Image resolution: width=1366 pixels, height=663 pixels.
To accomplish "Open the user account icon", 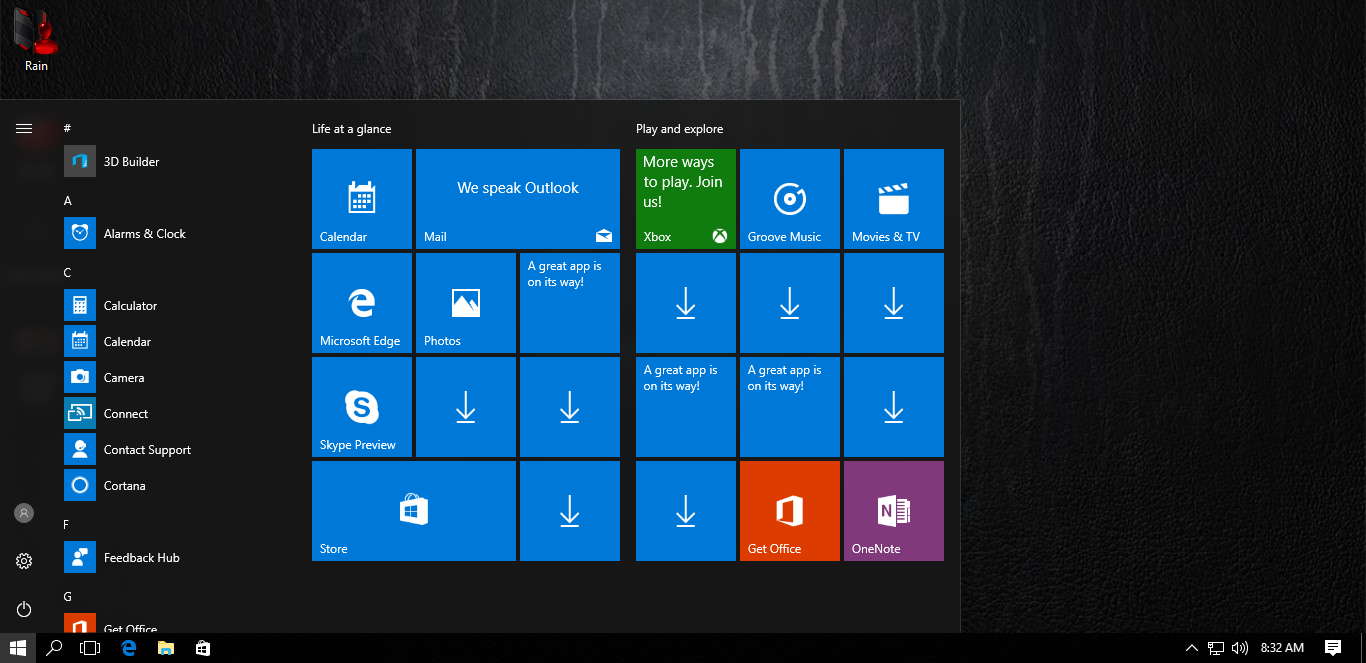I will click(x=24, y=513).
